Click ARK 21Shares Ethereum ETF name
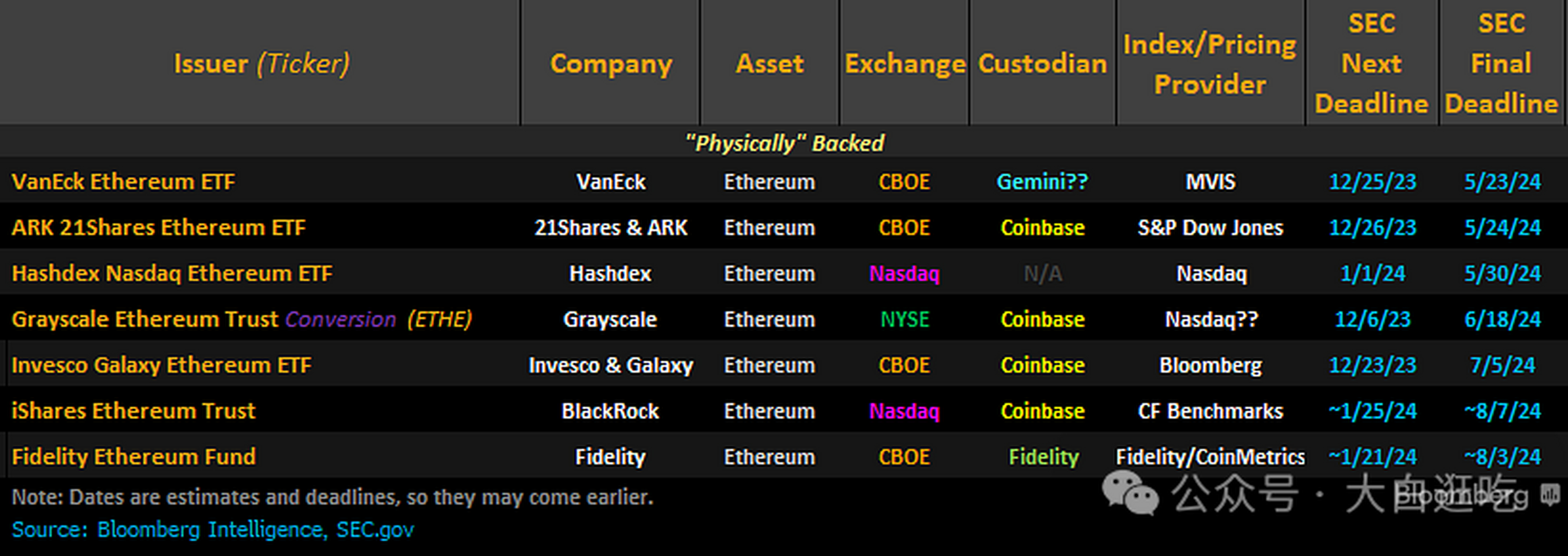The width and height of the screenshot is (1568, 556). click(158, 227)
